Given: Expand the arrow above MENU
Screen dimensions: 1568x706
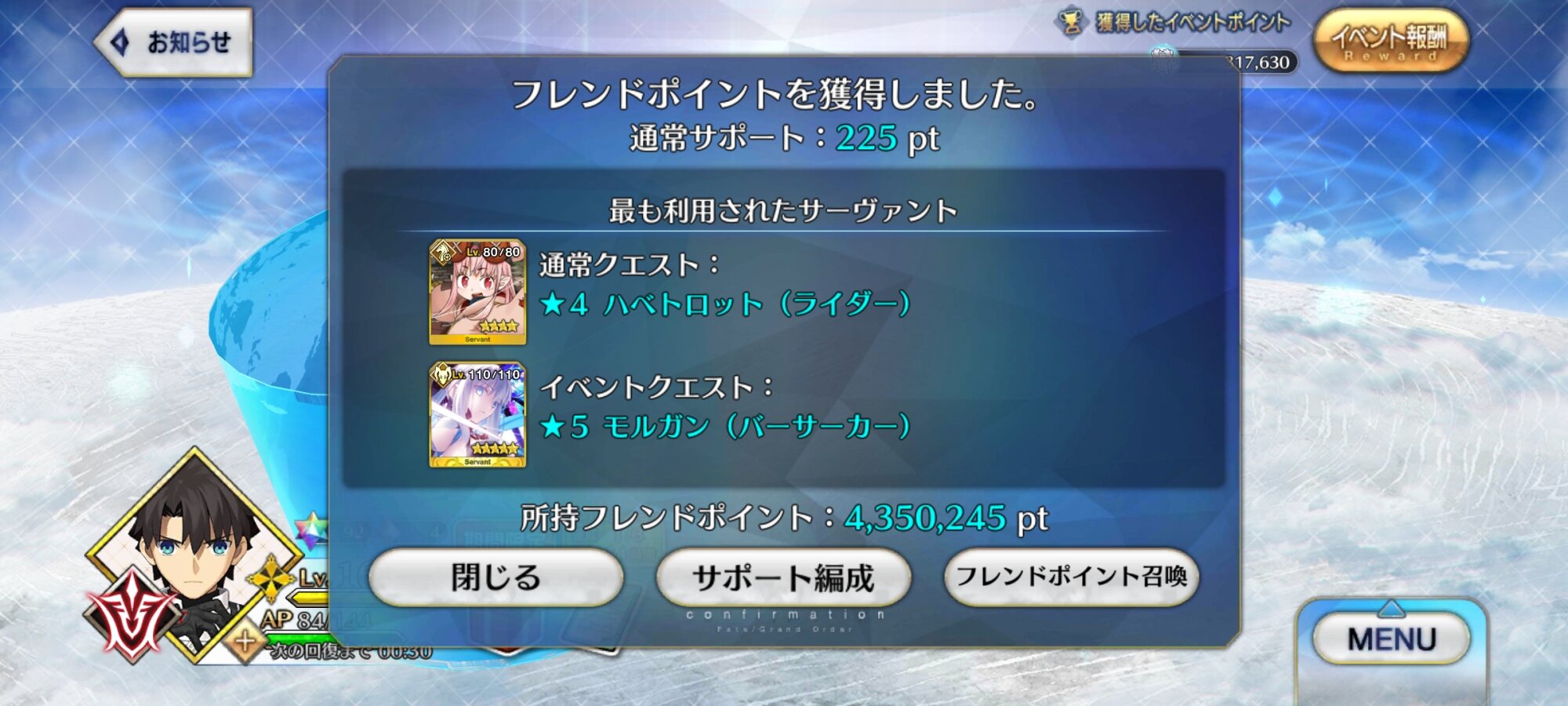Looking at the screenshot, I should coord(1390,608).
